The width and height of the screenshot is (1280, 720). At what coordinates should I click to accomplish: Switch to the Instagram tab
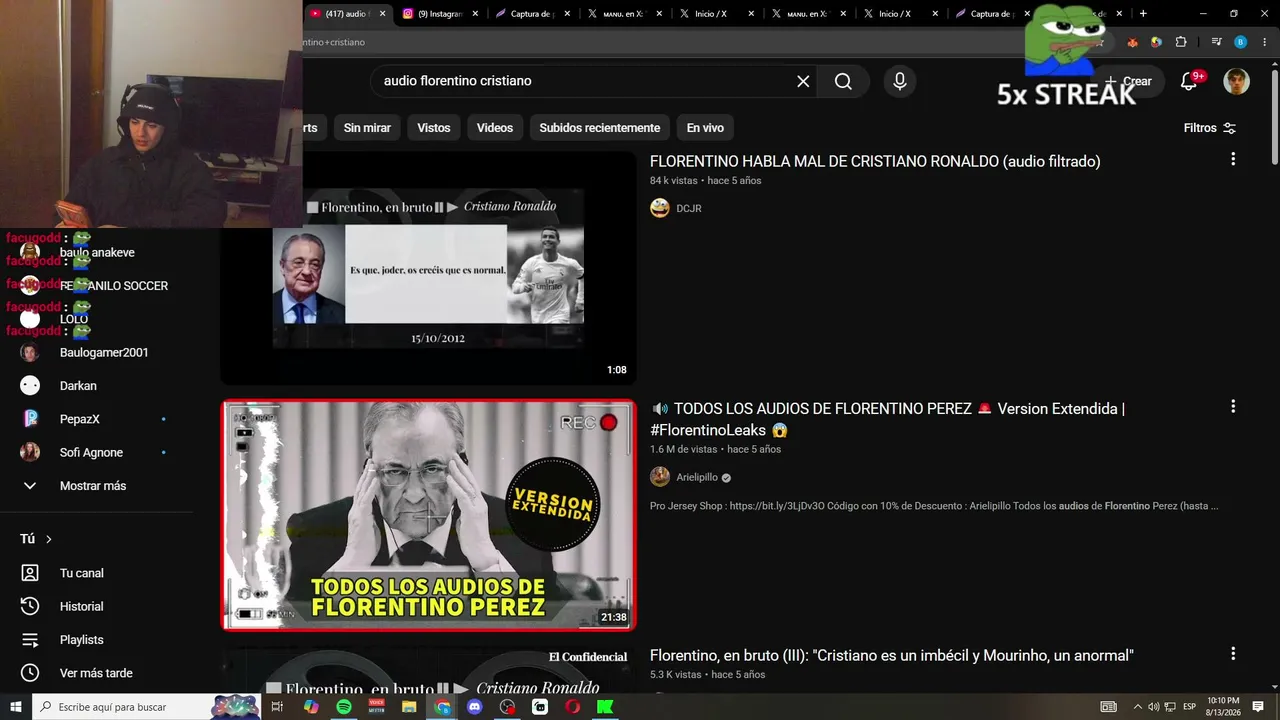click(440, 14)
